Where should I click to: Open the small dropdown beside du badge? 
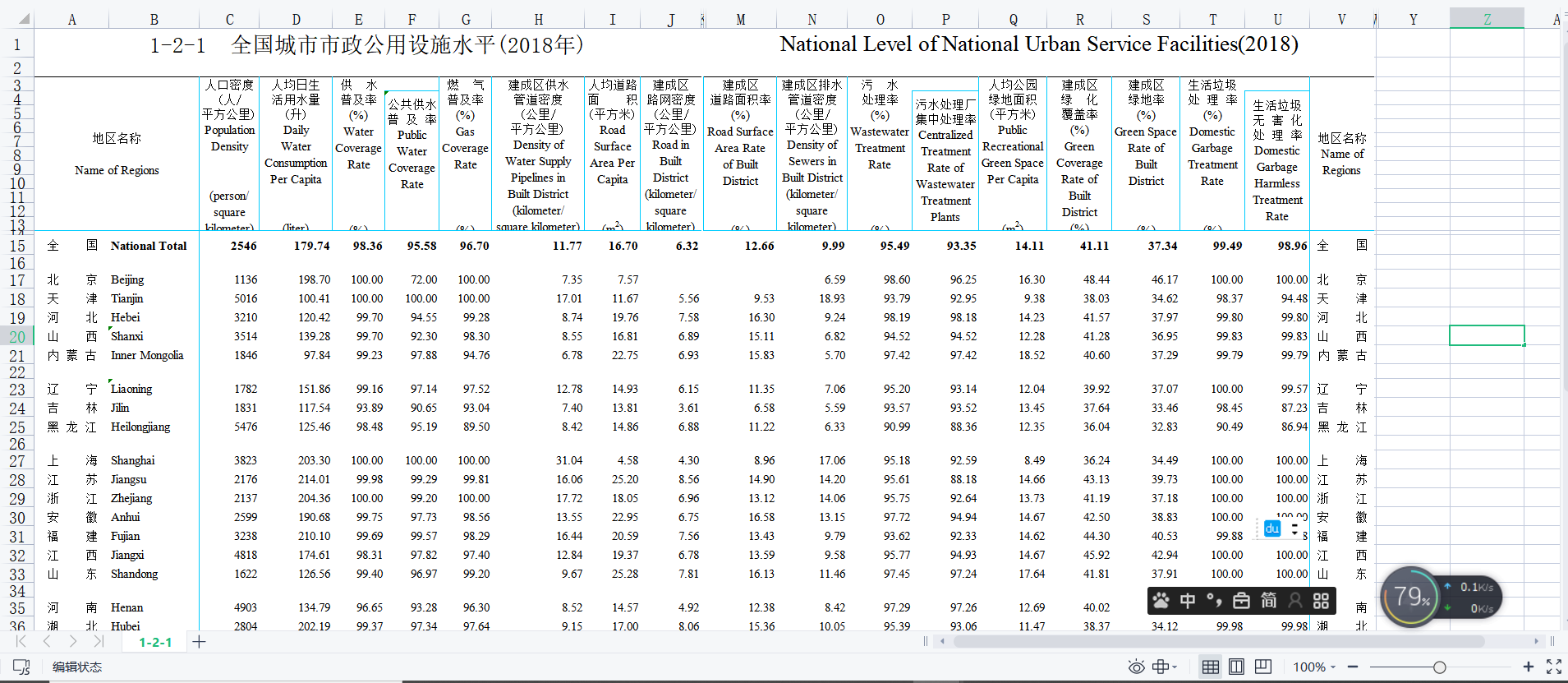[1294, 529]
